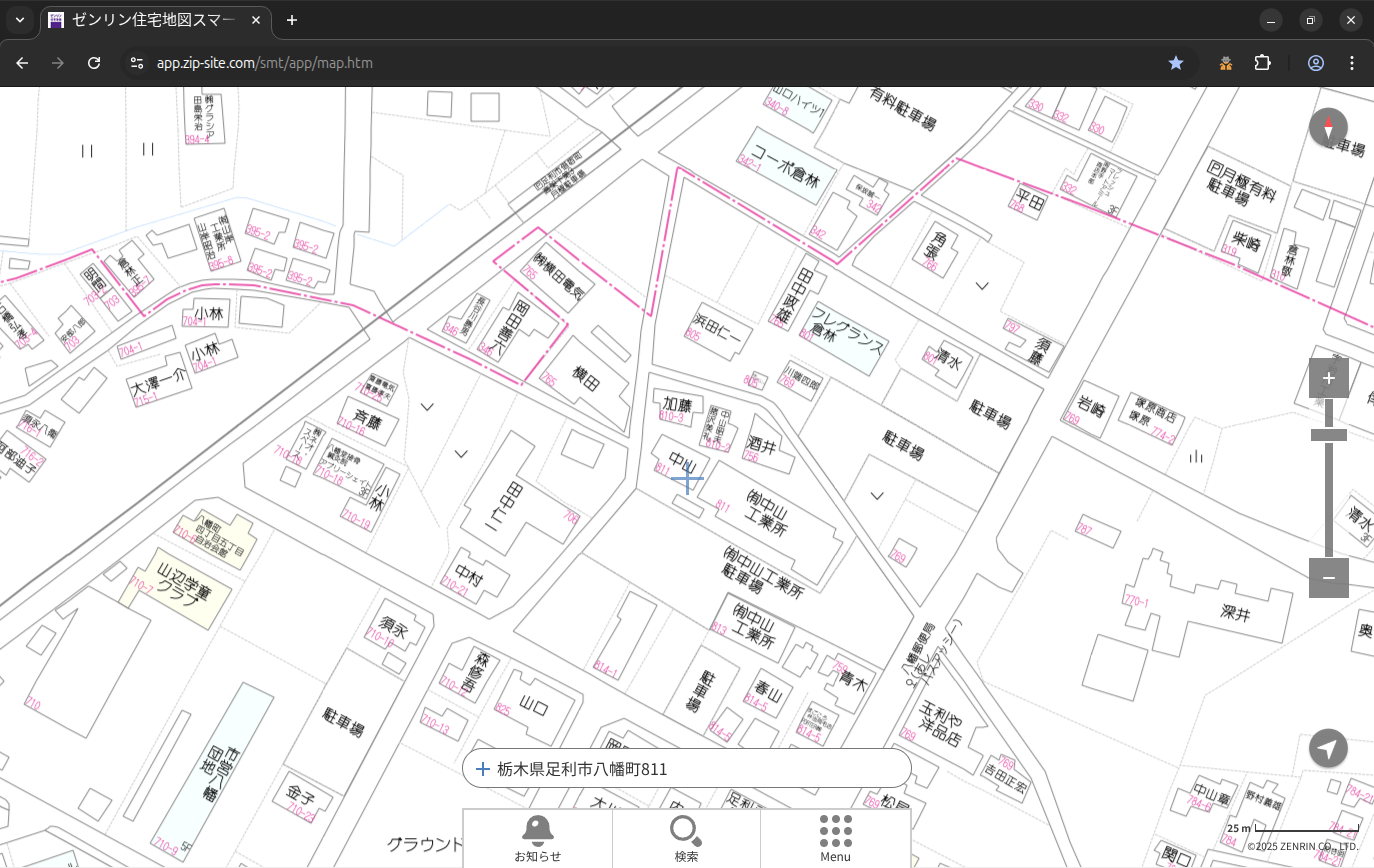Reload the current page
Image resolution: width=1374 pixels, height=868 pixels.
(94, 63)
